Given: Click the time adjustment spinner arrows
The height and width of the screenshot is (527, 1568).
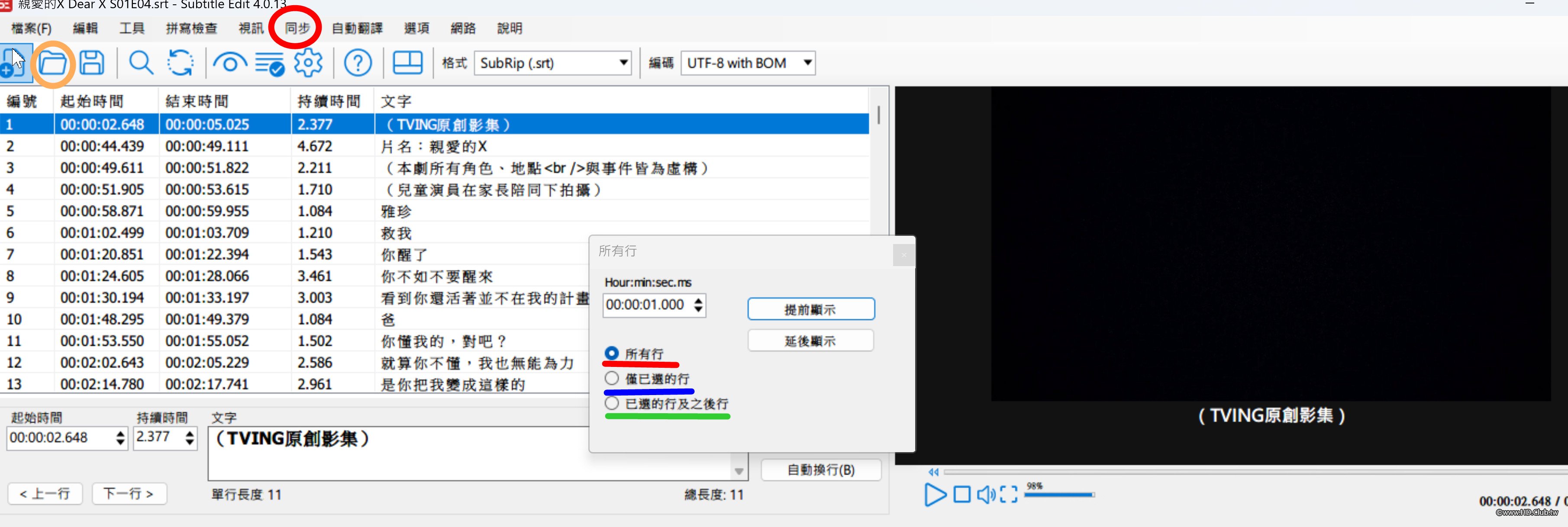Looking at the screenshot, I should tap(699, 305).
